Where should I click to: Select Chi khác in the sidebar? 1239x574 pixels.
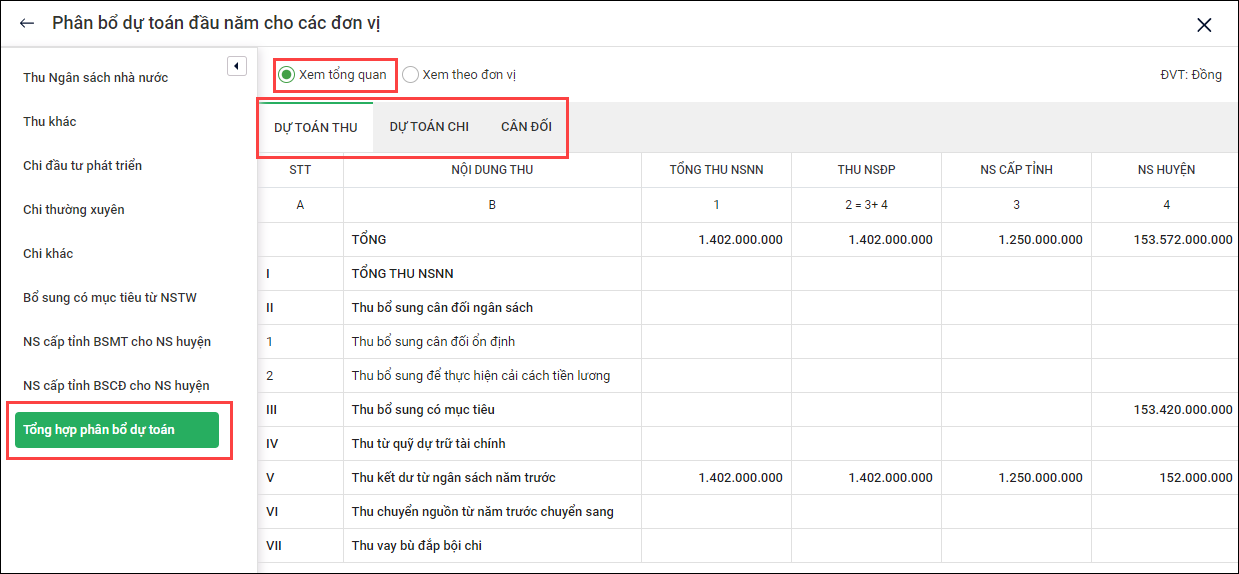(48, 254)
